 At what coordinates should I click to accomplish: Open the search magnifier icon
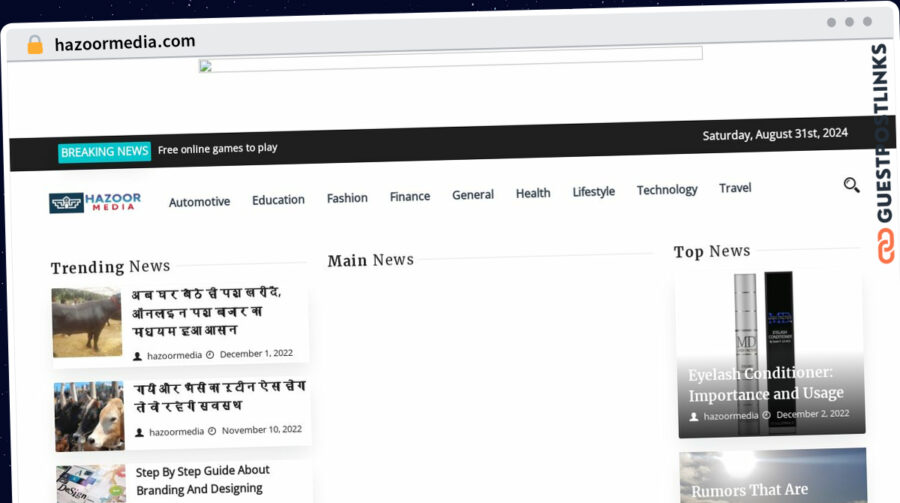[x=851, y=185]
